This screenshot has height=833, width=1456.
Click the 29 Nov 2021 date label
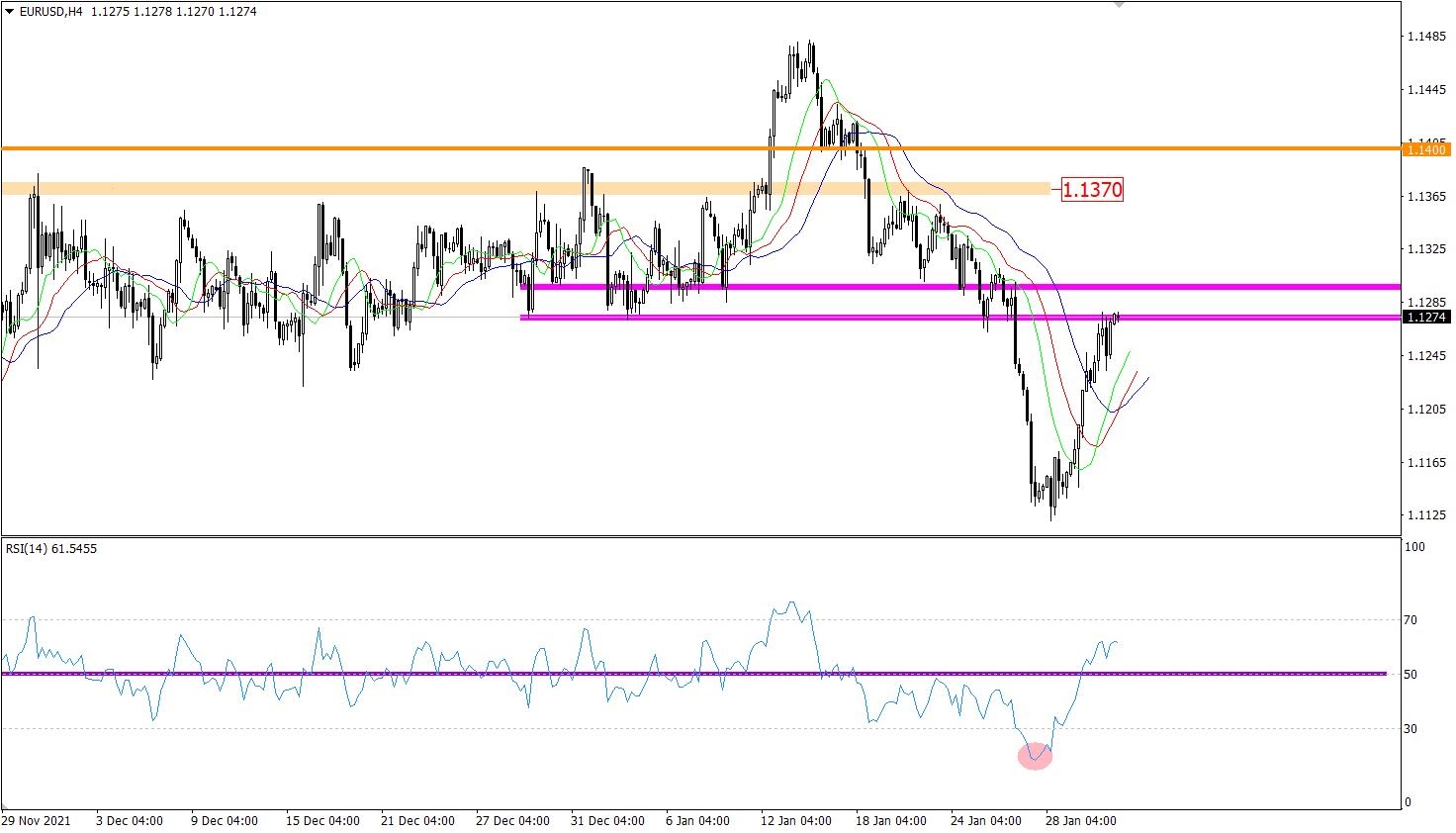tap(37, 821)
